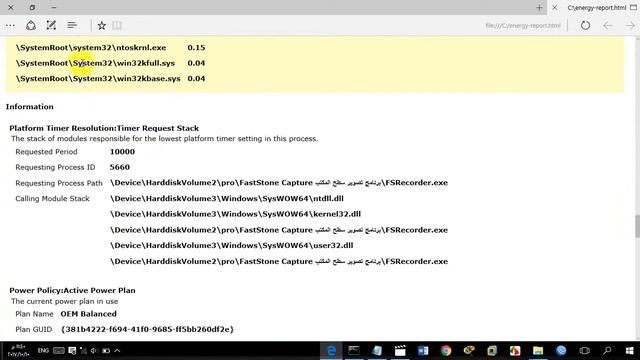
Task: Open the gold keys app on taskbar
Action: pyautogui.click(x=469, y=351)
